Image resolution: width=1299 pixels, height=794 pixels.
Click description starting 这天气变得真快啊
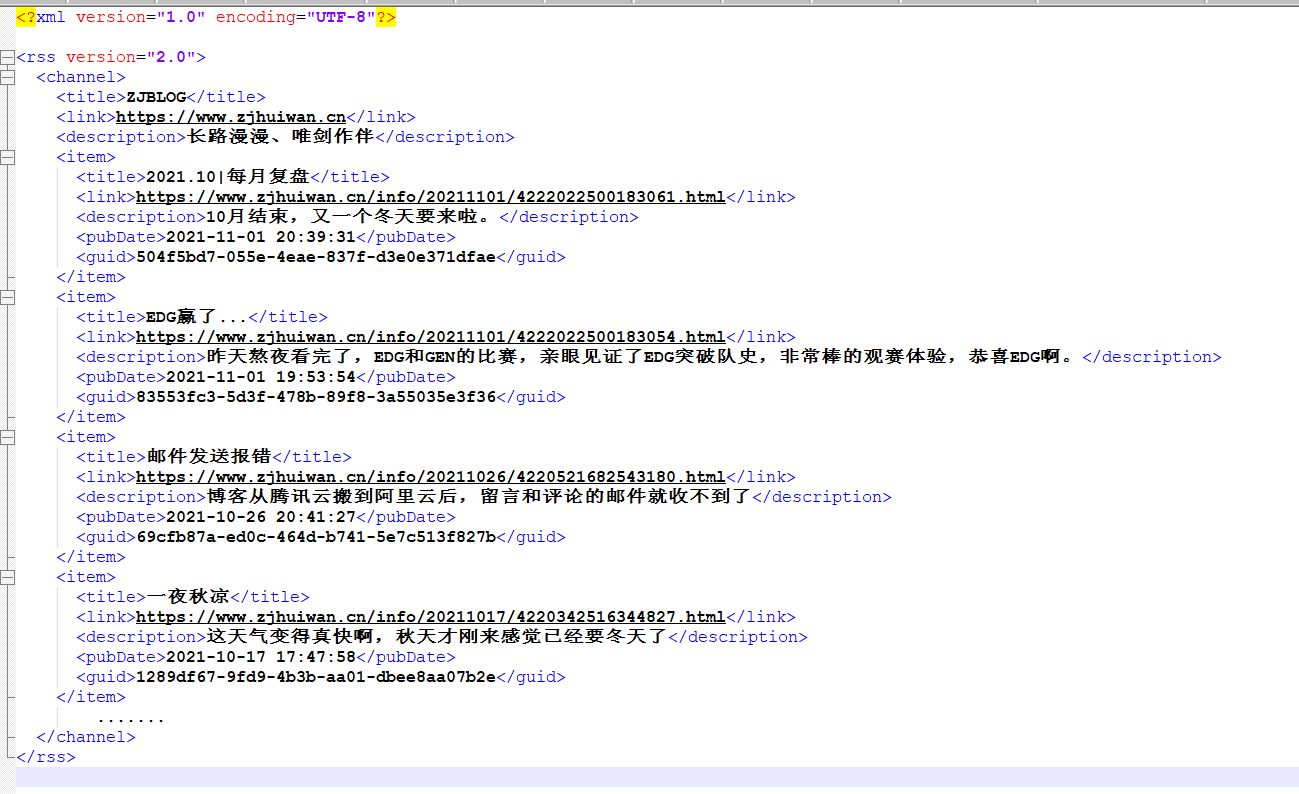436,637
